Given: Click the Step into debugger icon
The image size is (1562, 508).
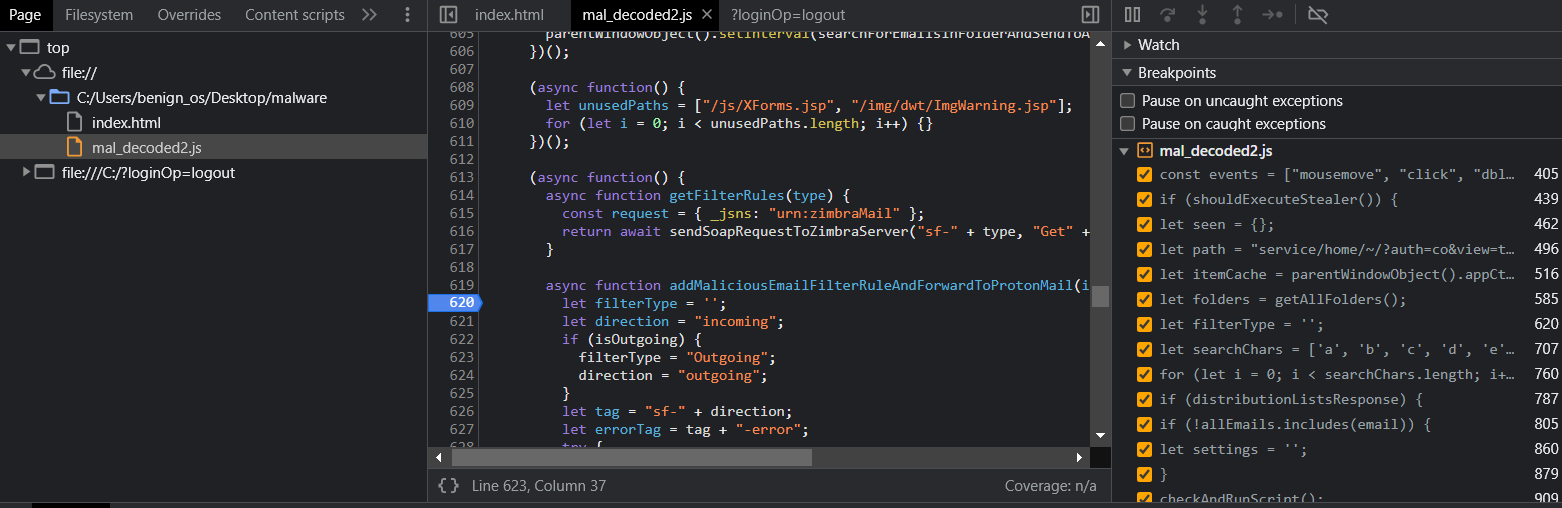Looking at the screenshot, I should point(1202,15).
